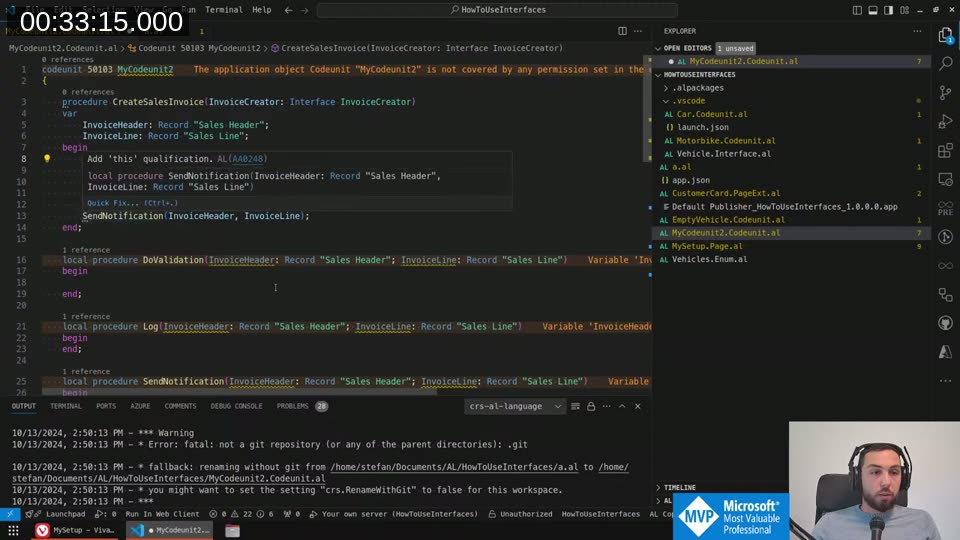The image size is (960, 540).
Task: Open the Search view in activity bar
Action: point(945,63)
